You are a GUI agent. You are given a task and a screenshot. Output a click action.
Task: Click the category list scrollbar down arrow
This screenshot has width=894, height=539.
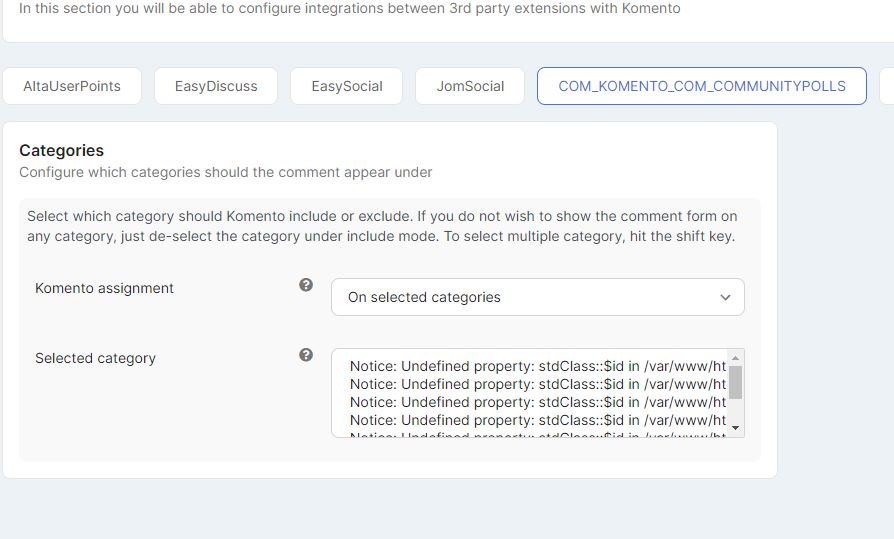coord(736,428)
